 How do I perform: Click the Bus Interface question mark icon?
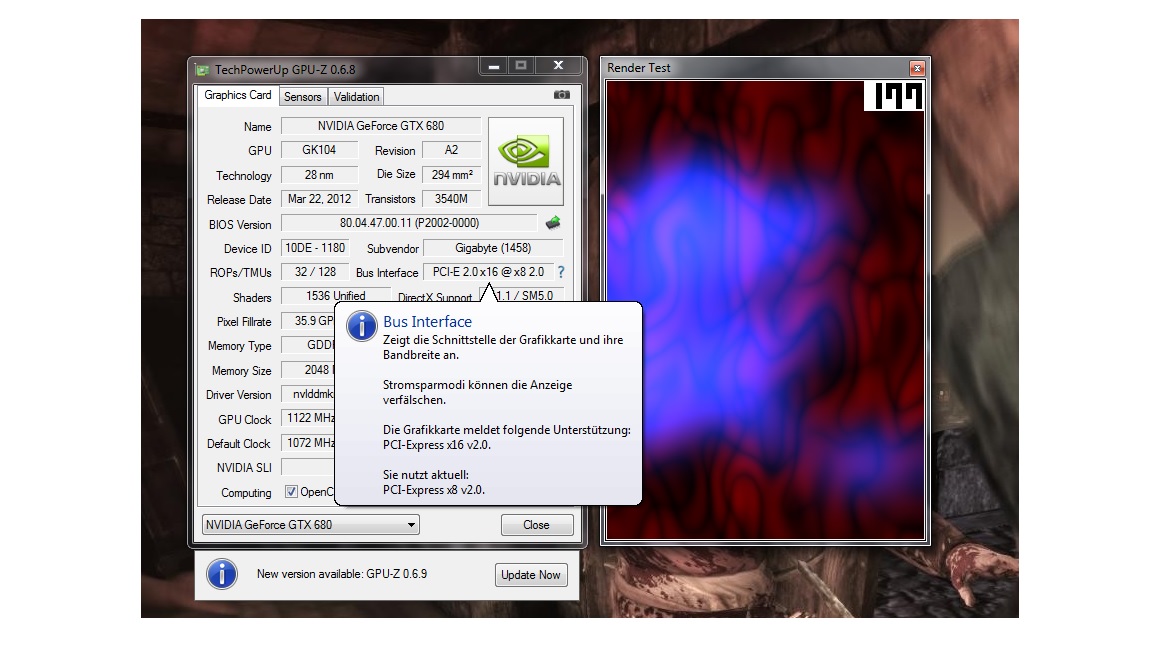point(561,272)
